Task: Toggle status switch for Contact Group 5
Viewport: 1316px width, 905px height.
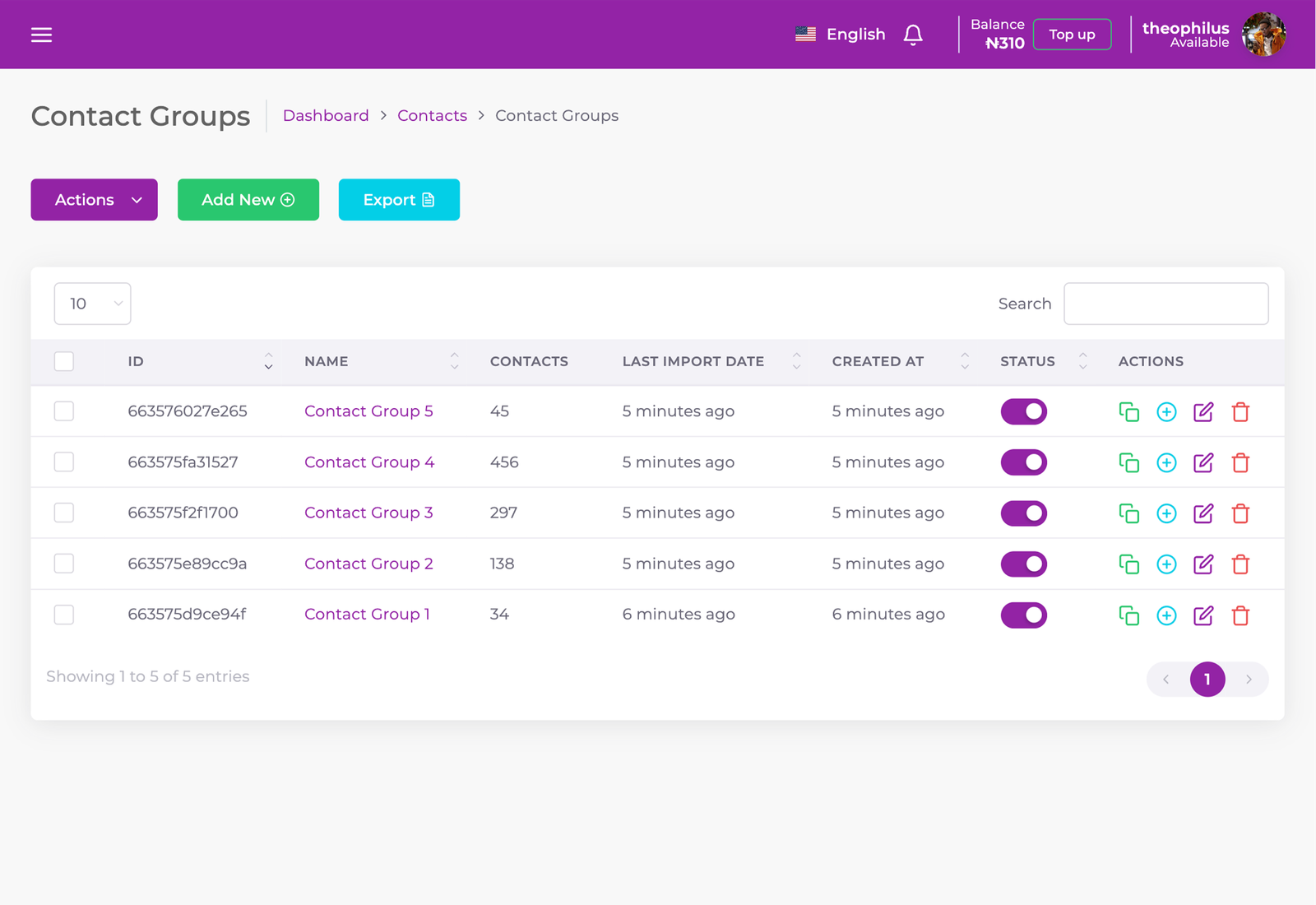Action: pyautogui.click(x=1024, y=411)
